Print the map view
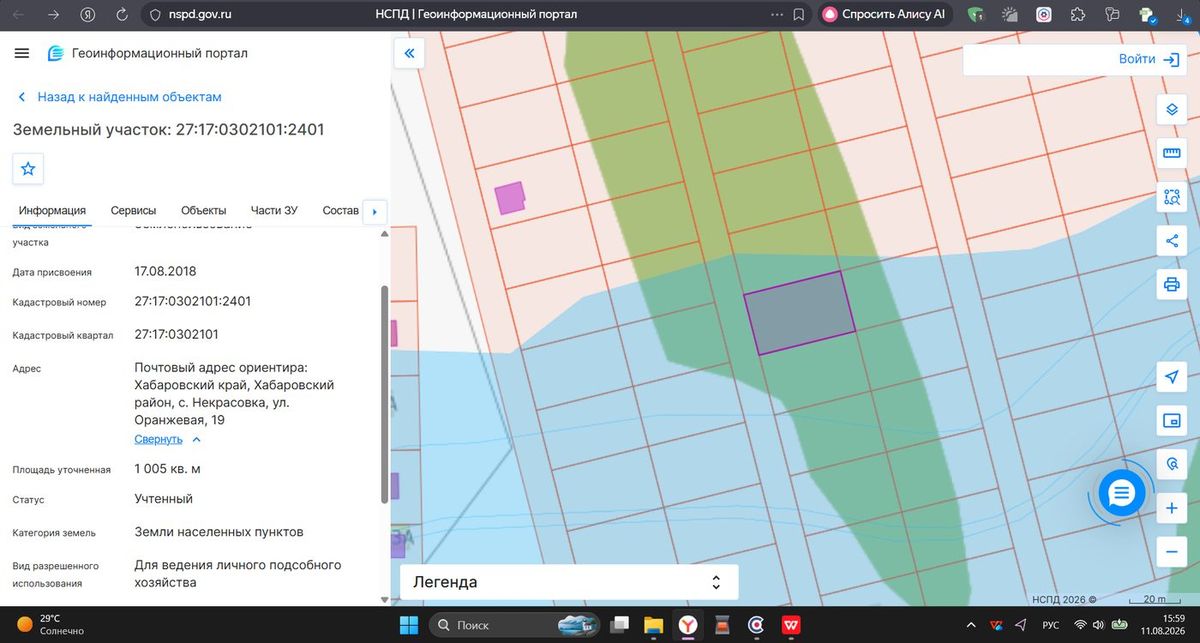 click(1172, 284)
